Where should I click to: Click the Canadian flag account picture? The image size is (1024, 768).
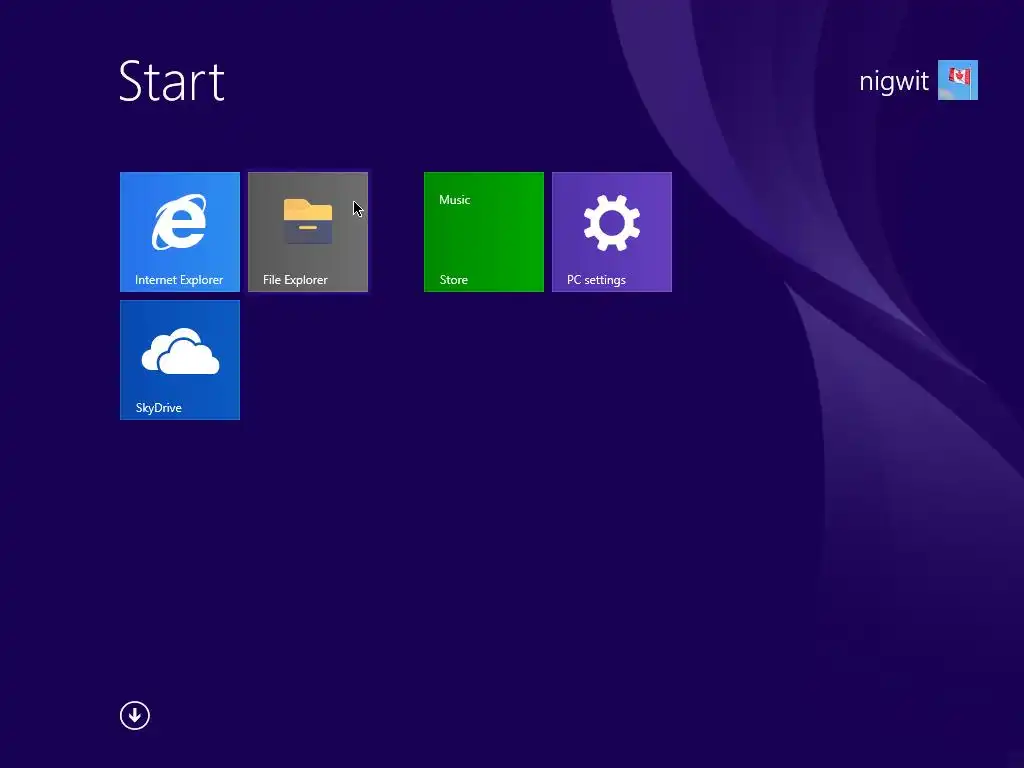[x=957, y=80]
